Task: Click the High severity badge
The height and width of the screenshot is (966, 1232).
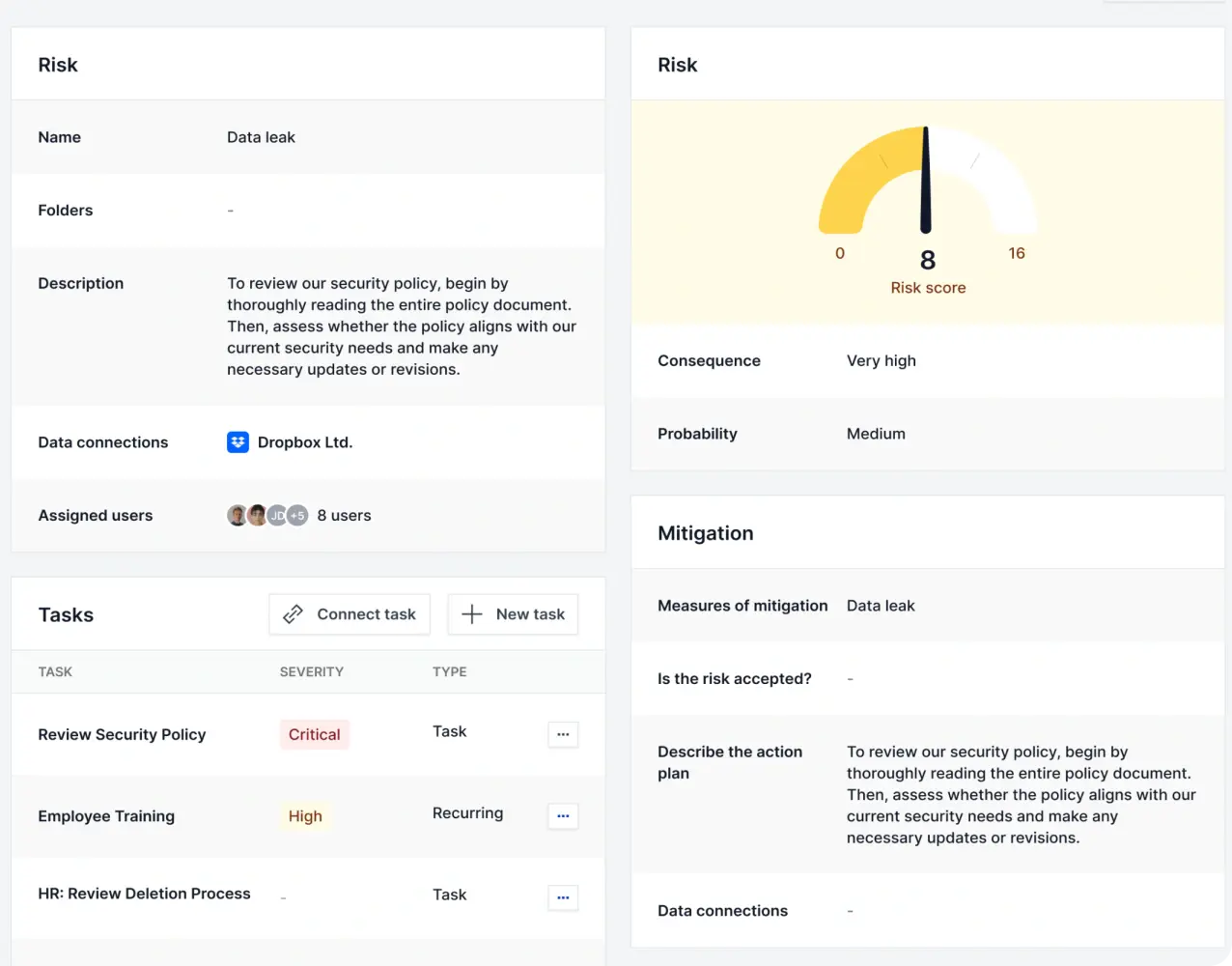Action: click(x=305, y=816)
